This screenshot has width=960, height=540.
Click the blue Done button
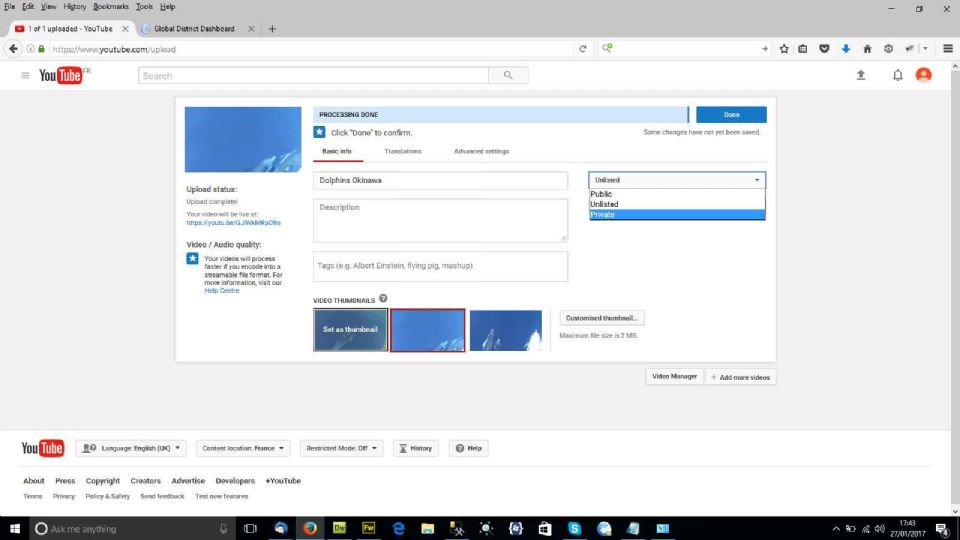pyautogui.click(x=731, y=114)
